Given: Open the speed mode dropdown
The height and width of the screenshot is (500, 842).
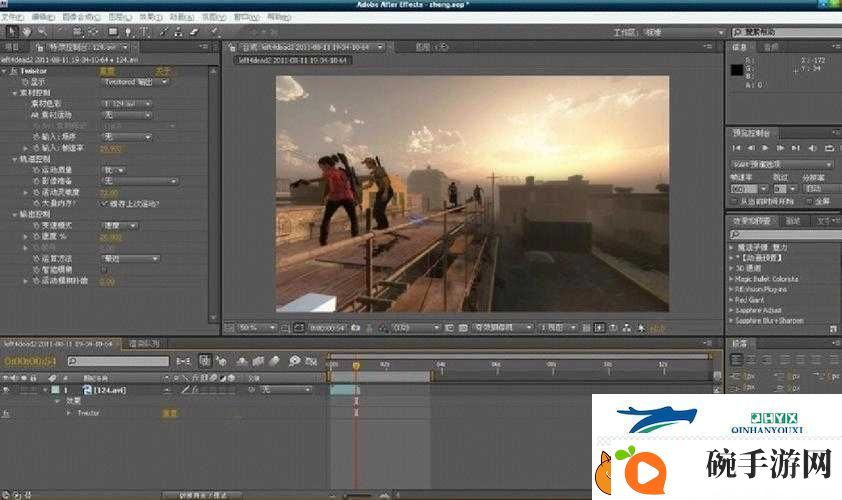Looking at the screenshot, I should click(x=120, y=226).
